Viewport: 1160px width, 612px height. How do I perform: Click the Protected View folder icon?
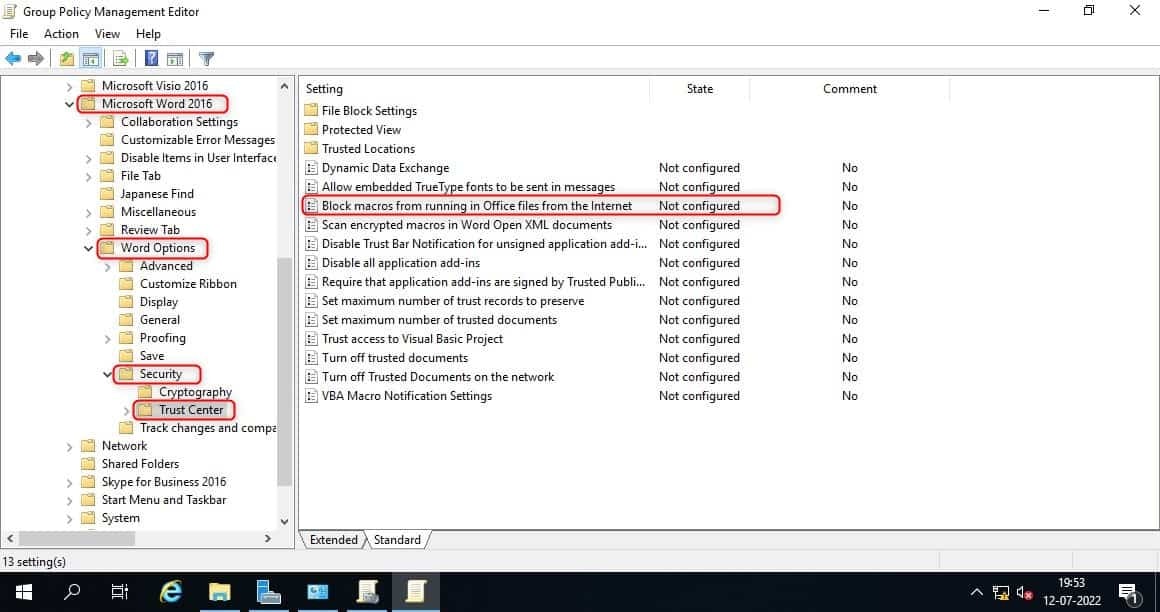click(311, 130)
